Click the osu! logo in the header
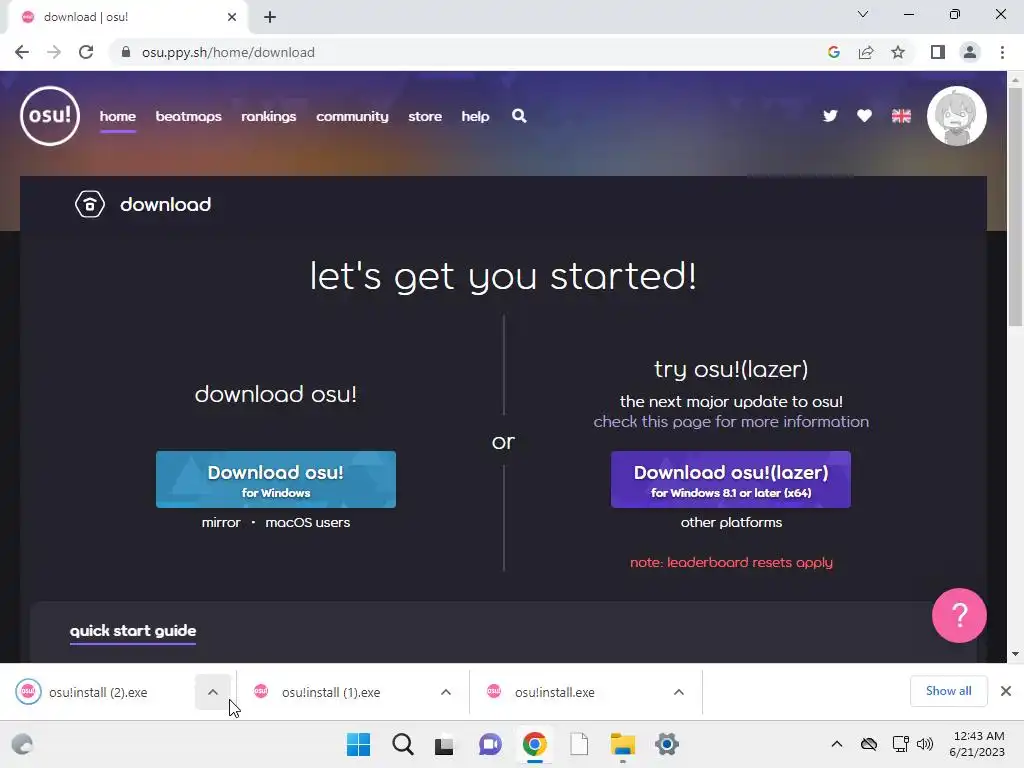The width and height of the screenshot is (1024, 768). coord(50,116)
